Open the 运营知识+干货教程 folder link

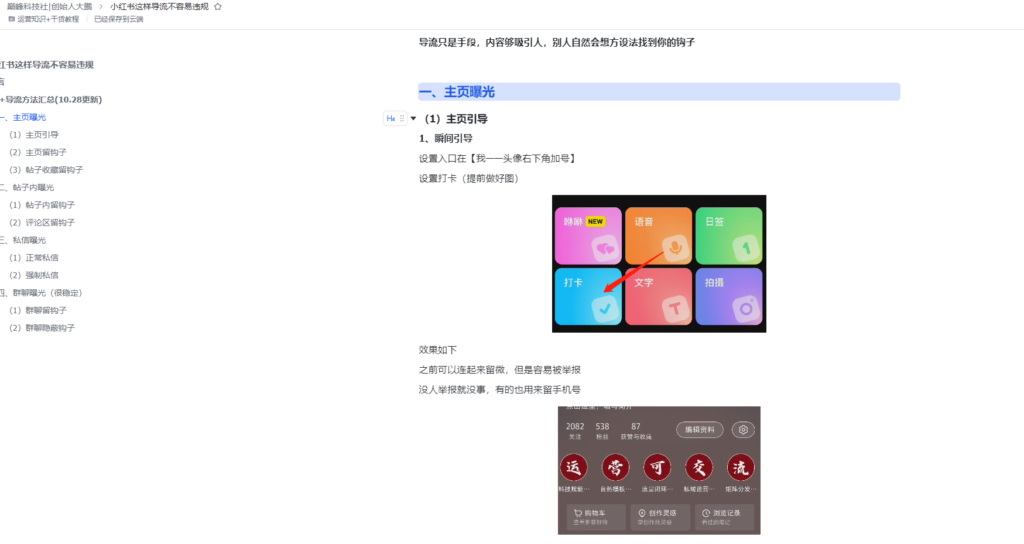click(x=44, y=19)
